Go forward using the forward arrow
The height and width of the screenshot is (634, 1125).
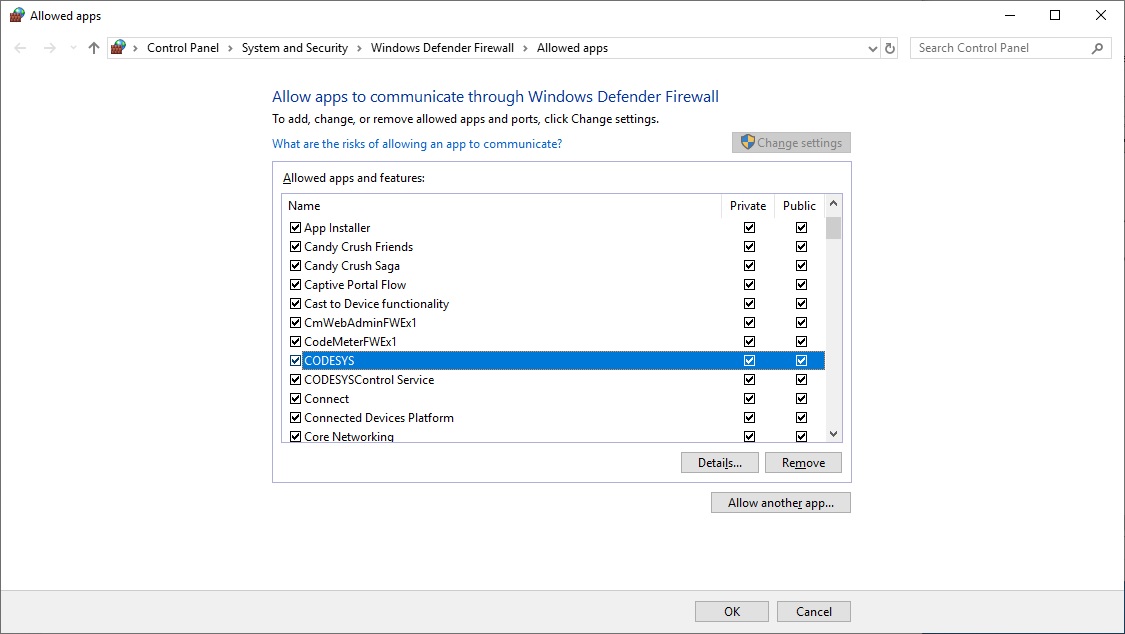point(50,48)
